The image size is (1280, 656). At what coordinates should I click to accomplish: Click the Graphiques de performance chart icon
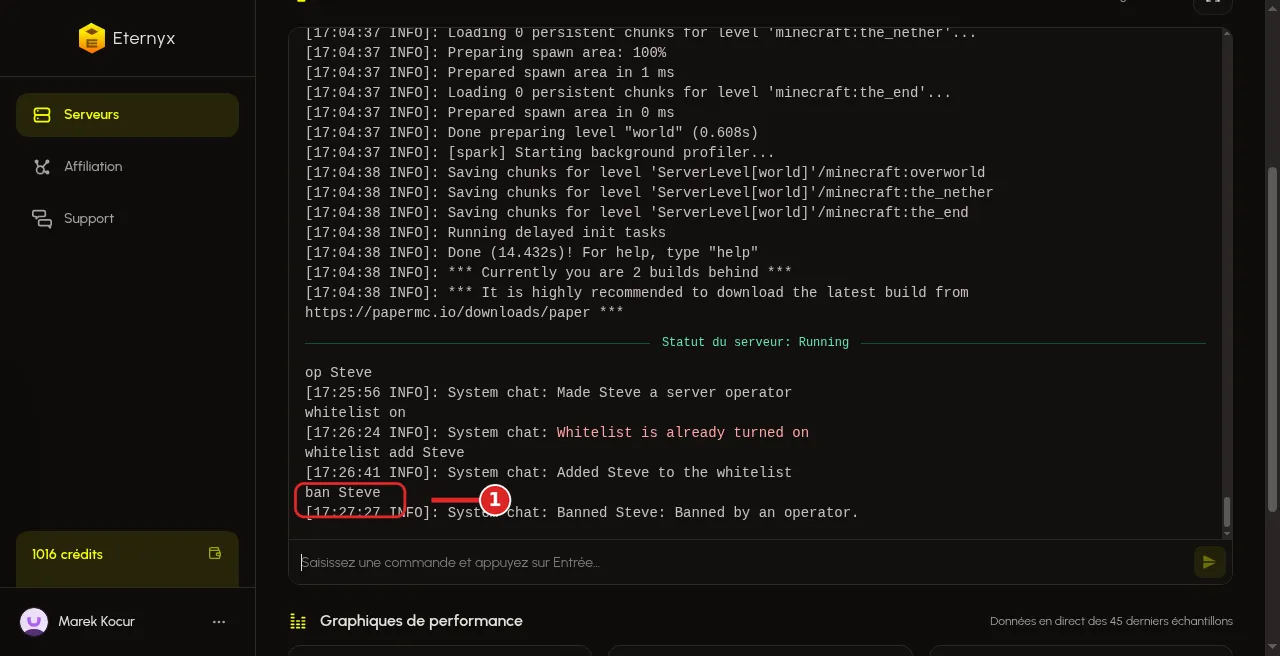298,621
